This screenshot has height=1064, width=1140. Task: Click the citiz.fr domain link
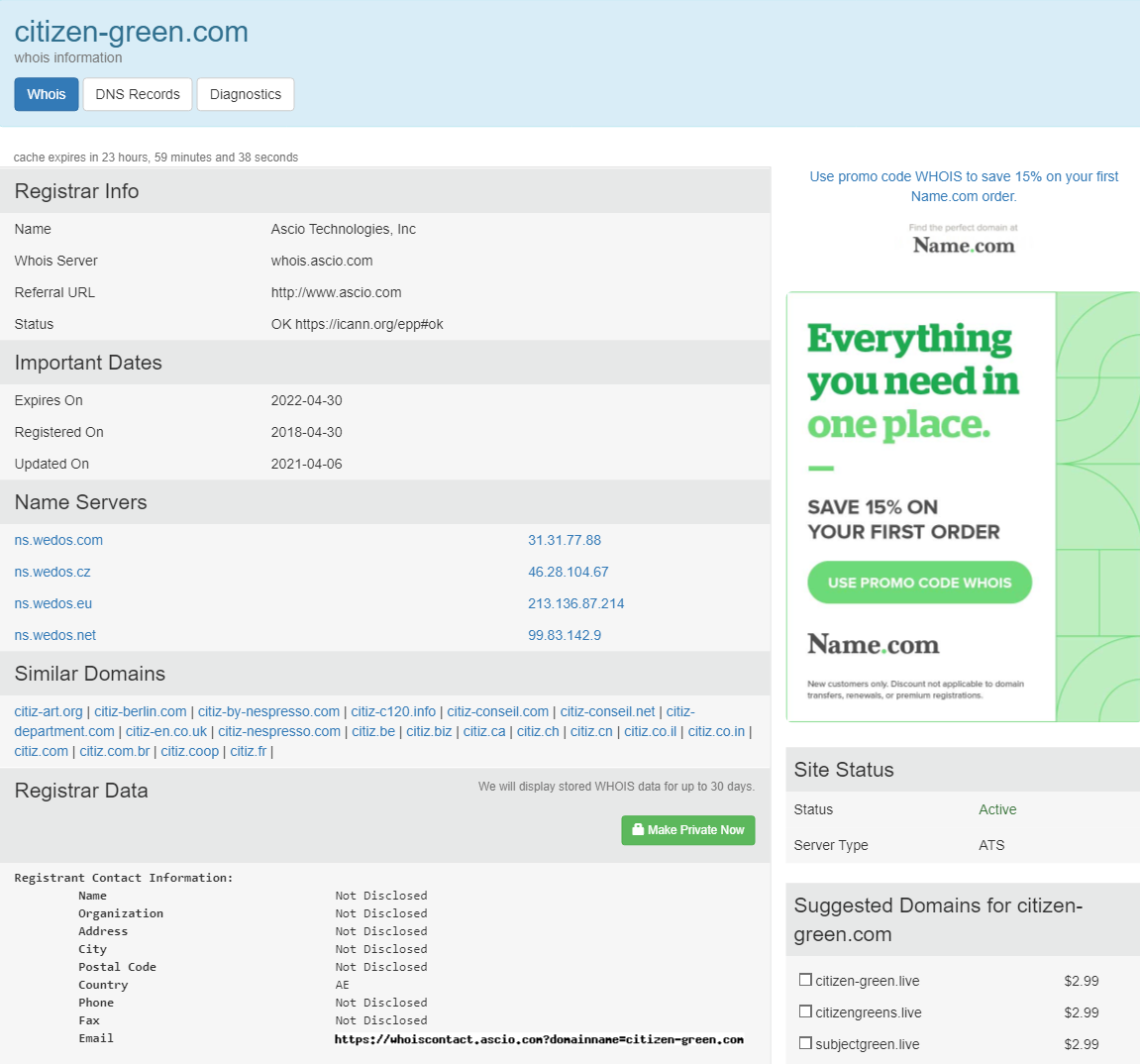click(x=249, y=751)
